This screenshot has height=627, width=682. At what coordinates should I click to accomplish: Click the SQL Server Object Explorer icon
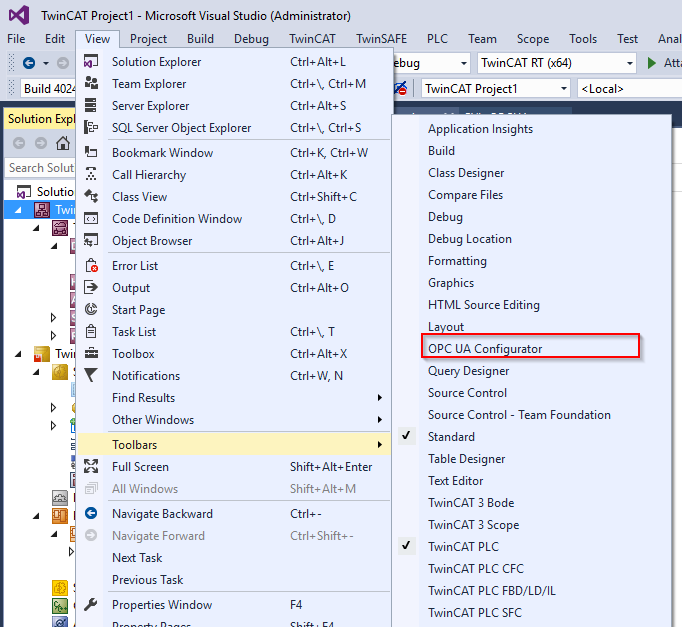click(x=91, y=127)
